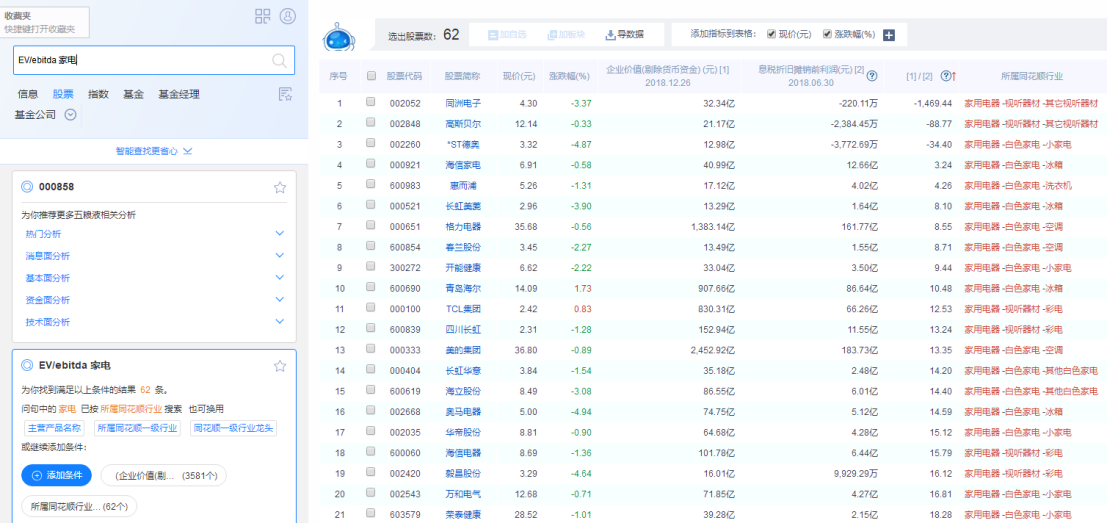This screenshot has width=1108, height=523.
Task: Check the box for TCL集团 row
Action: coord(370,308)
